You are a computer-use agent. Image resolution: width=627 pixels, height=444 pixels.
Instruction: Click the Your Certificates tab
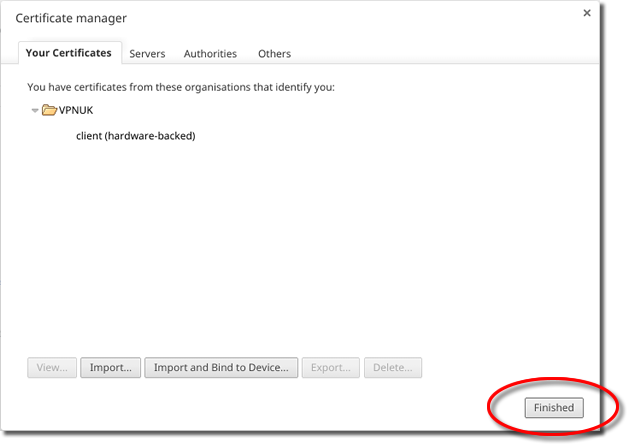pos(69,53)
